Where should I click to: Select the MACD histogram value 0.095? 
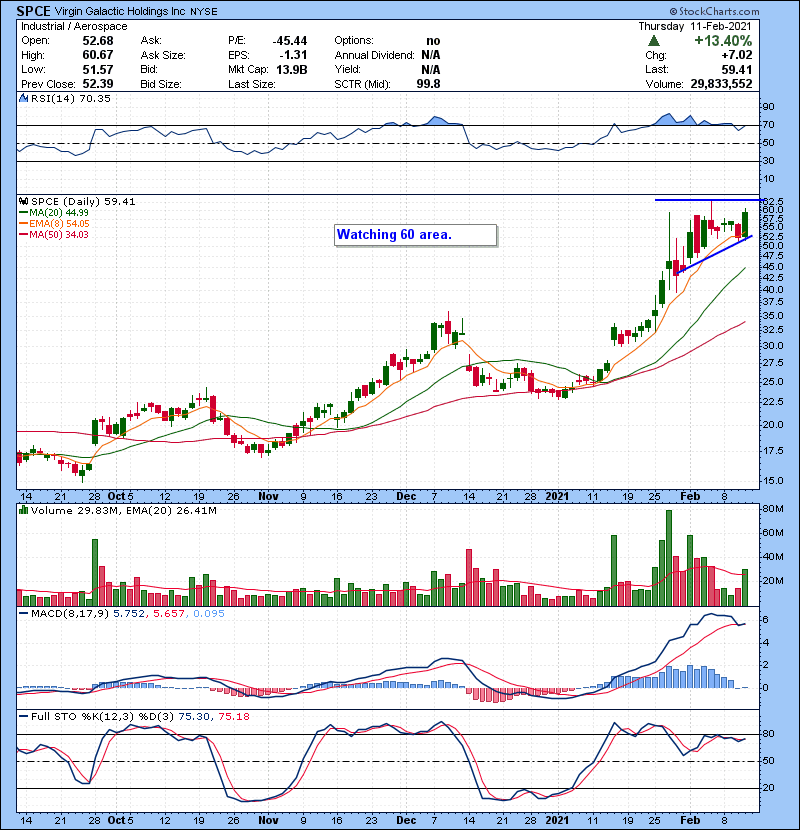coord(209,614)
